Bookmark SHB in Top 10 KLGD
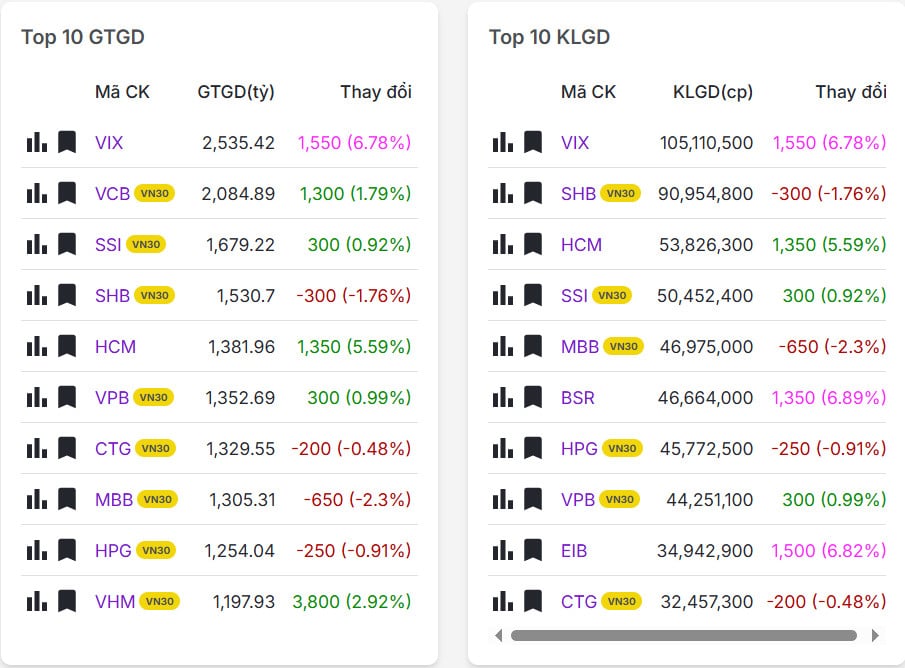Screen dimensions: 905x668 click(x=533, y=194)
